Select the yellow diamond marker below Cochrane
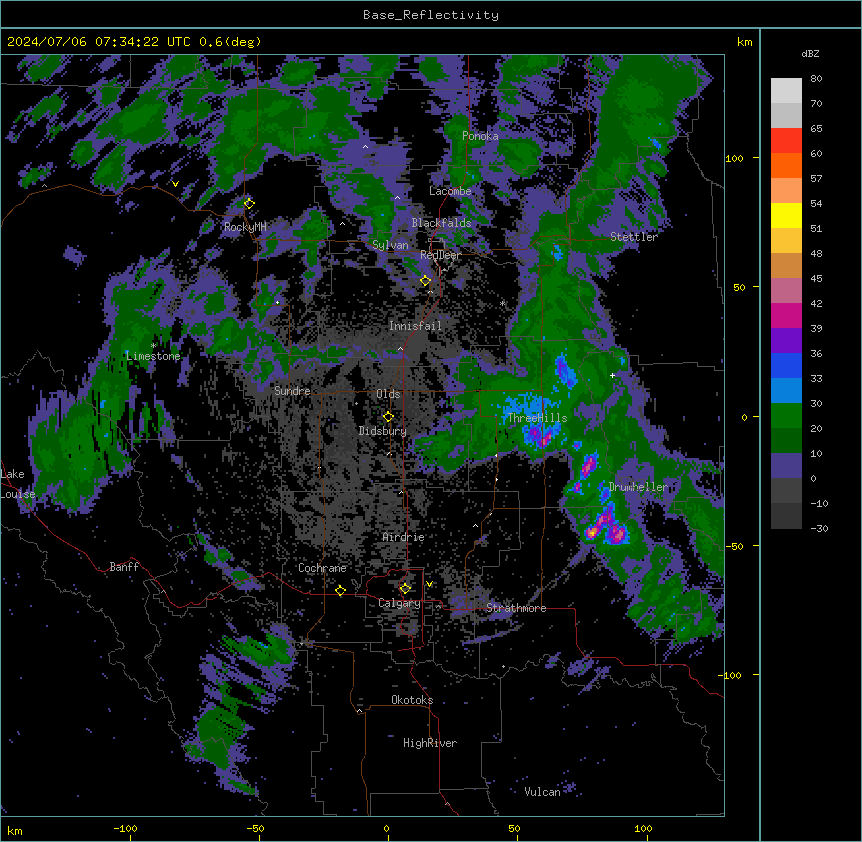This screenshot has width=862, height=842. pos(340,590)
